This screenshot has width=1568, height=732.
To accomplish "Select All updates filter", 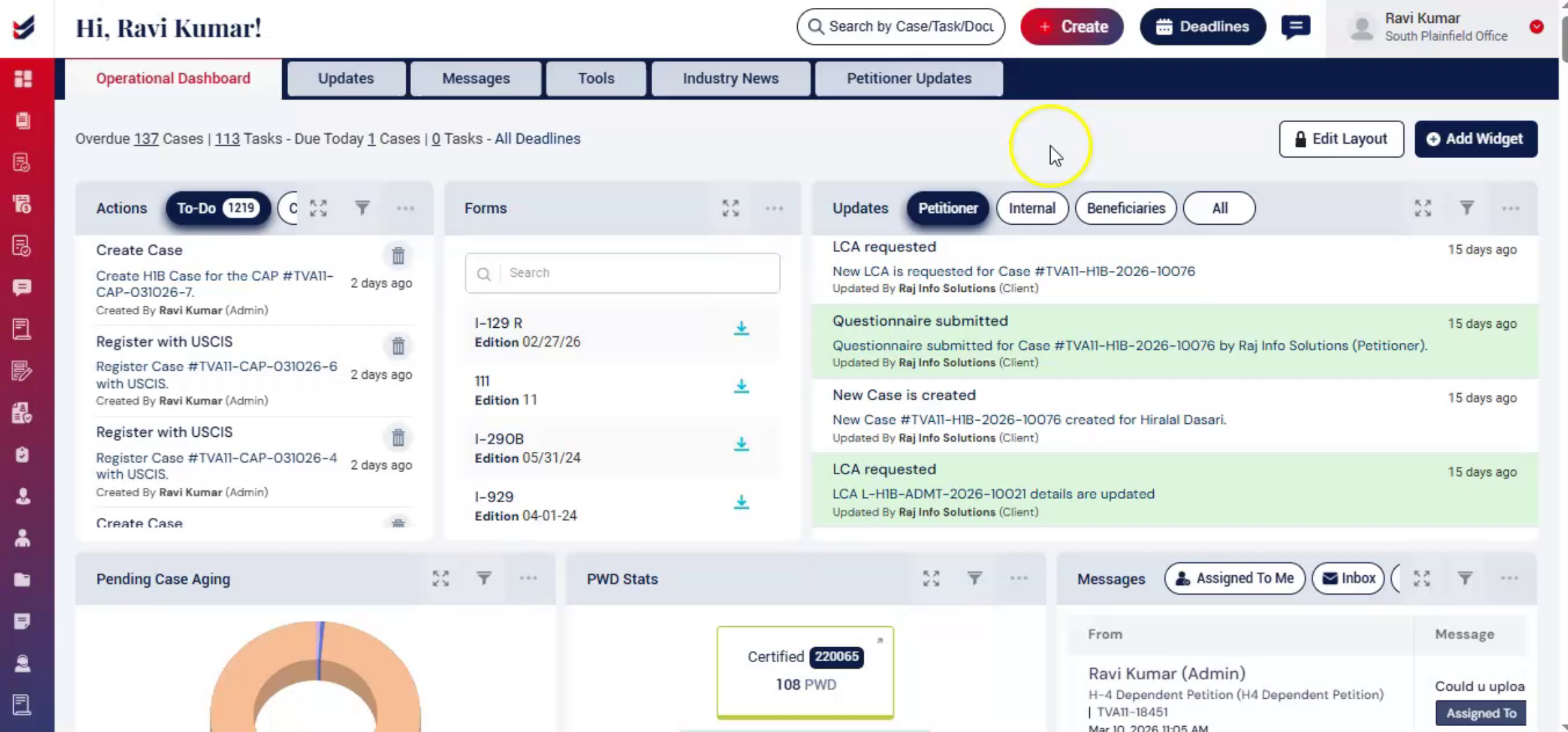I will [1219, 208].
